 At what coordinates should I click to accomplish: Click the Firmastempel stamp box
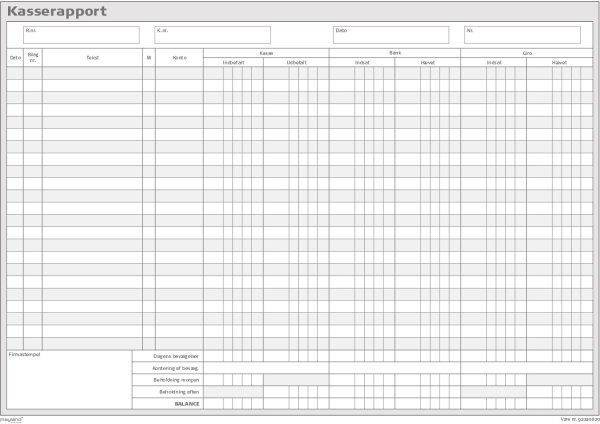coord(69,380)
